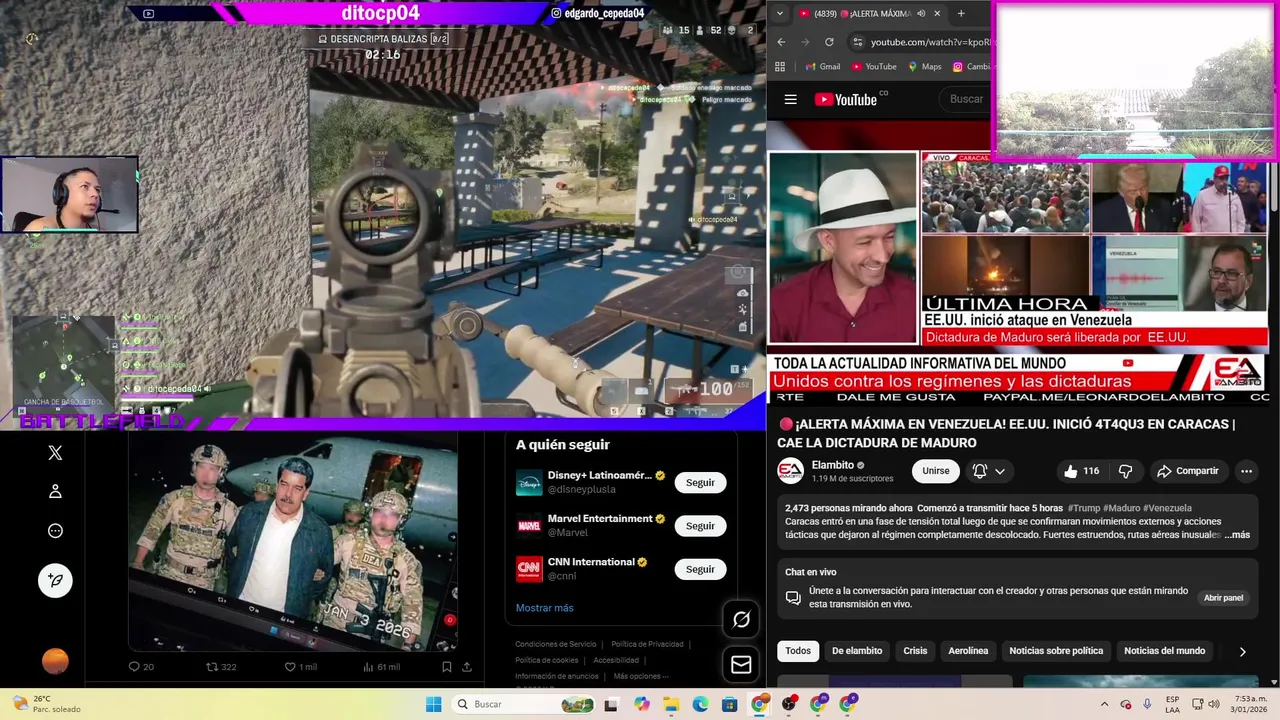
Task: Open the #Maduro hashtag link
Action: [1121, 508]
